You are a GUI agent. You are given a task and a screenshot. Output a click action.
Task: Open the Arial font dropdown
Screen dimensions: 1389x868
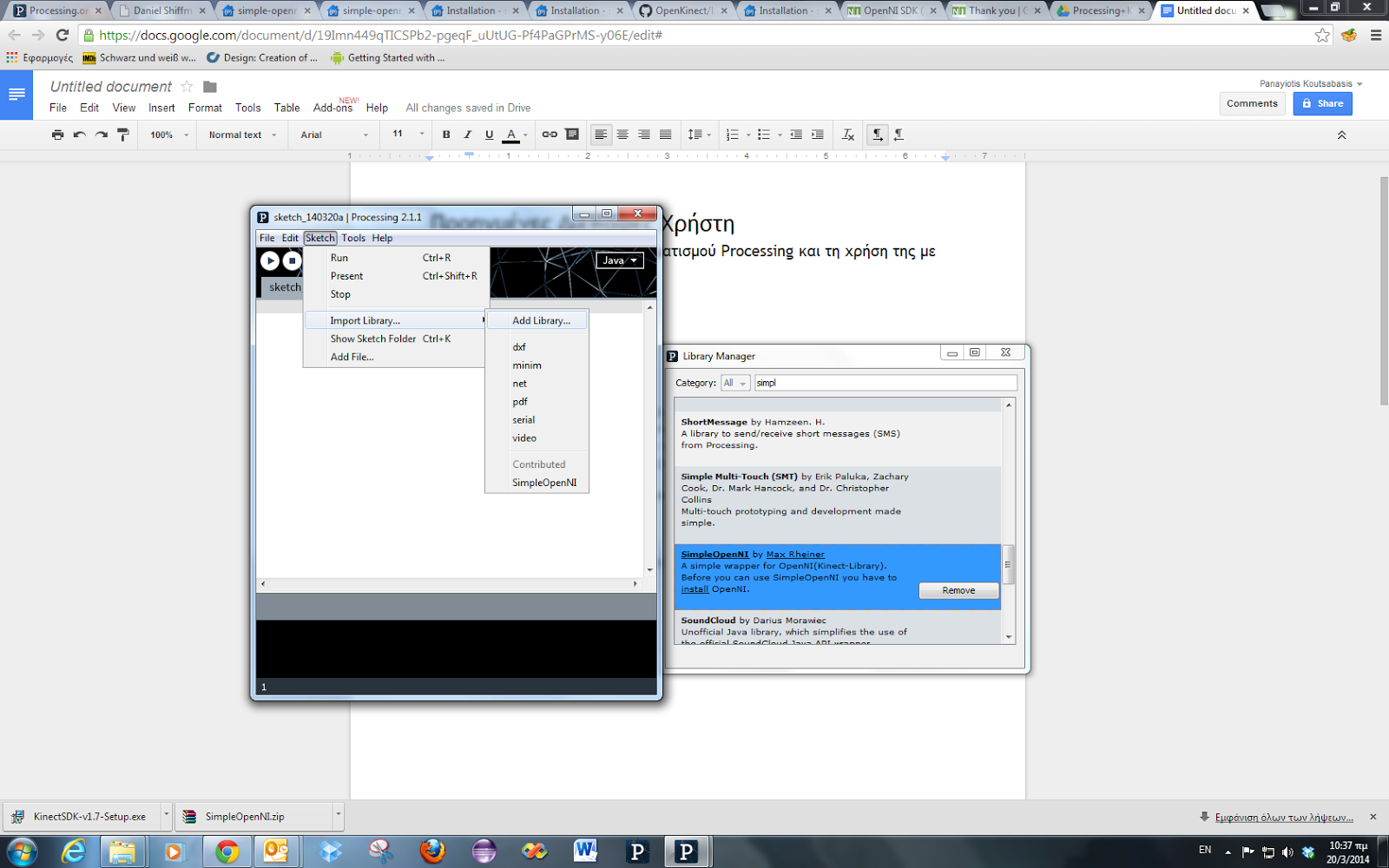(x=334, y=135)
